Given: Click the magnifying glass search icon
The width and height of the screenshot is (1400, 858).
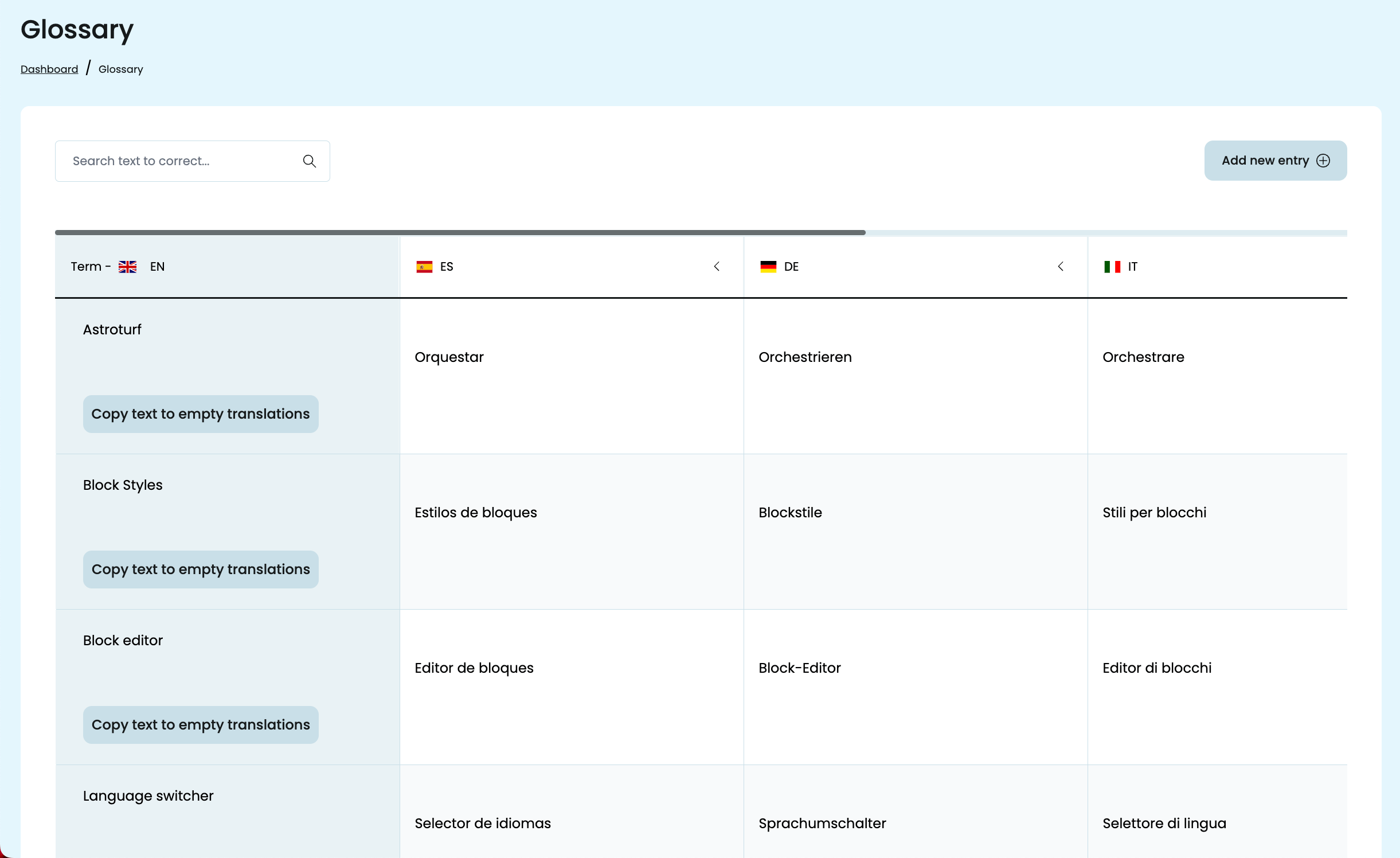Looking at the screenshot, I should (309, 161).
